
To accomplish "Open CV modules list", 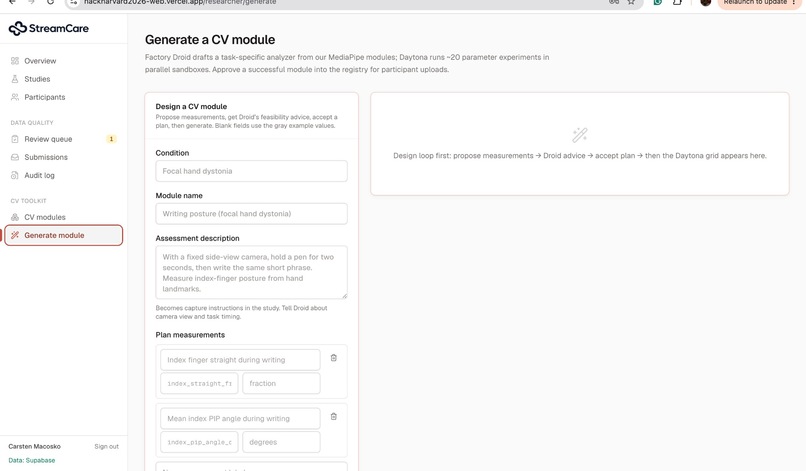I will [x=45, y=217].
